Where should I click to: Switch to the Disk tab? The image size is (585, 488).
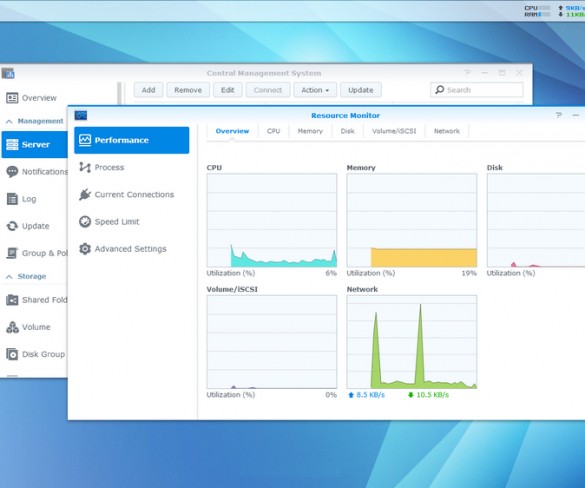347,131
